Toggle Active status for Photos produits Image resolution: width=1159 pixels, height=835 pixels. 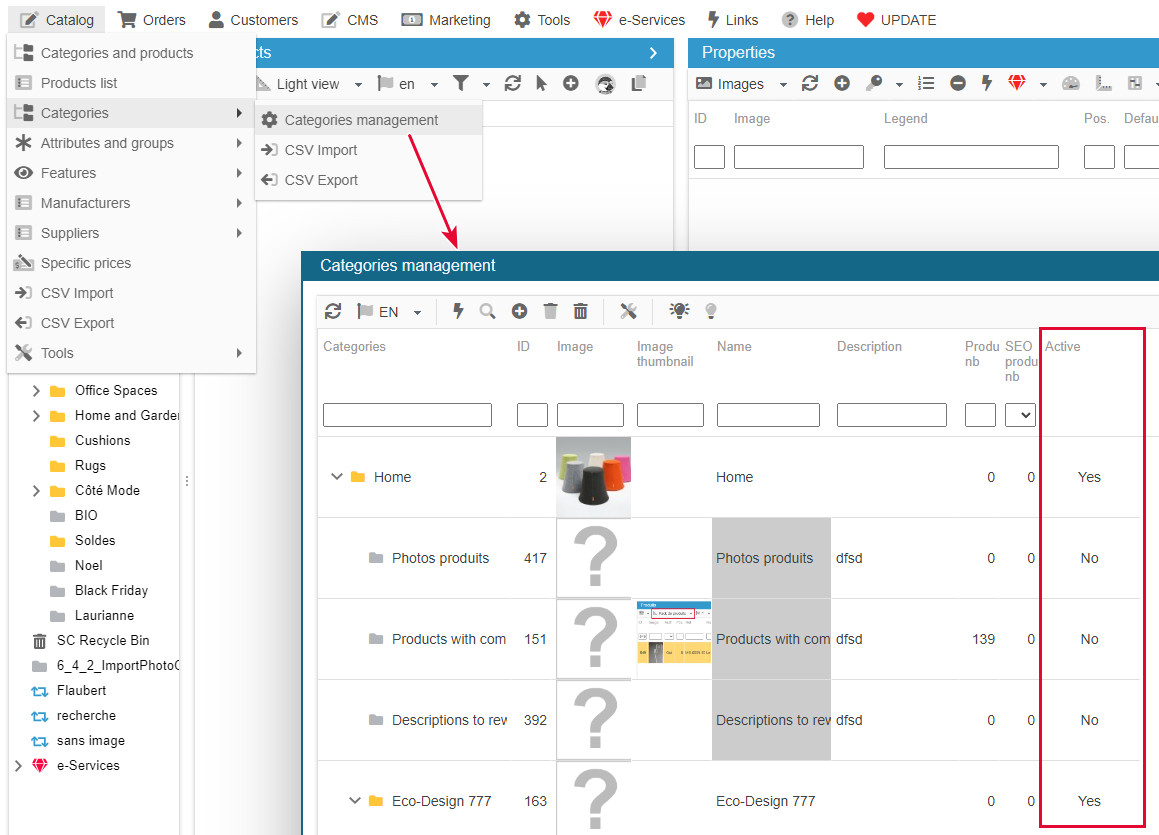click(x=1089, y=558)
